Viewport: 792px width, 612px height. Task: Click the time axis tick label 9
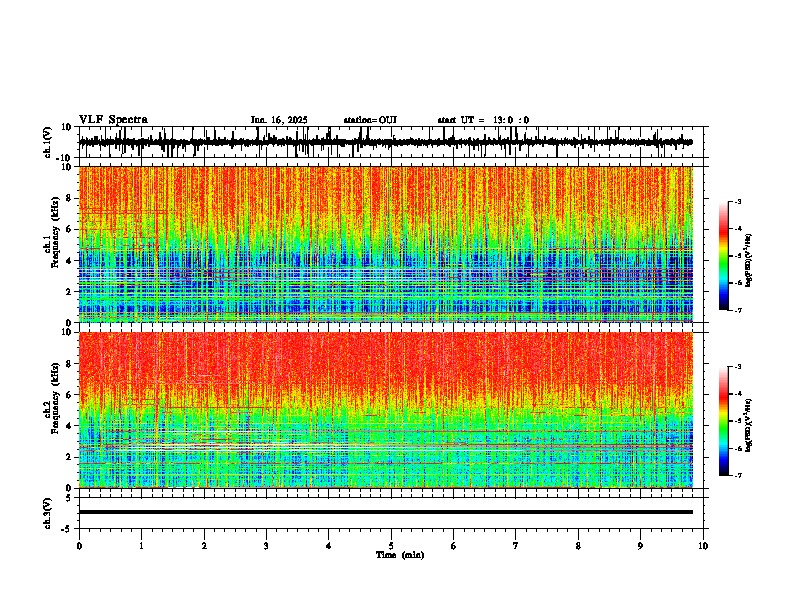640,546
